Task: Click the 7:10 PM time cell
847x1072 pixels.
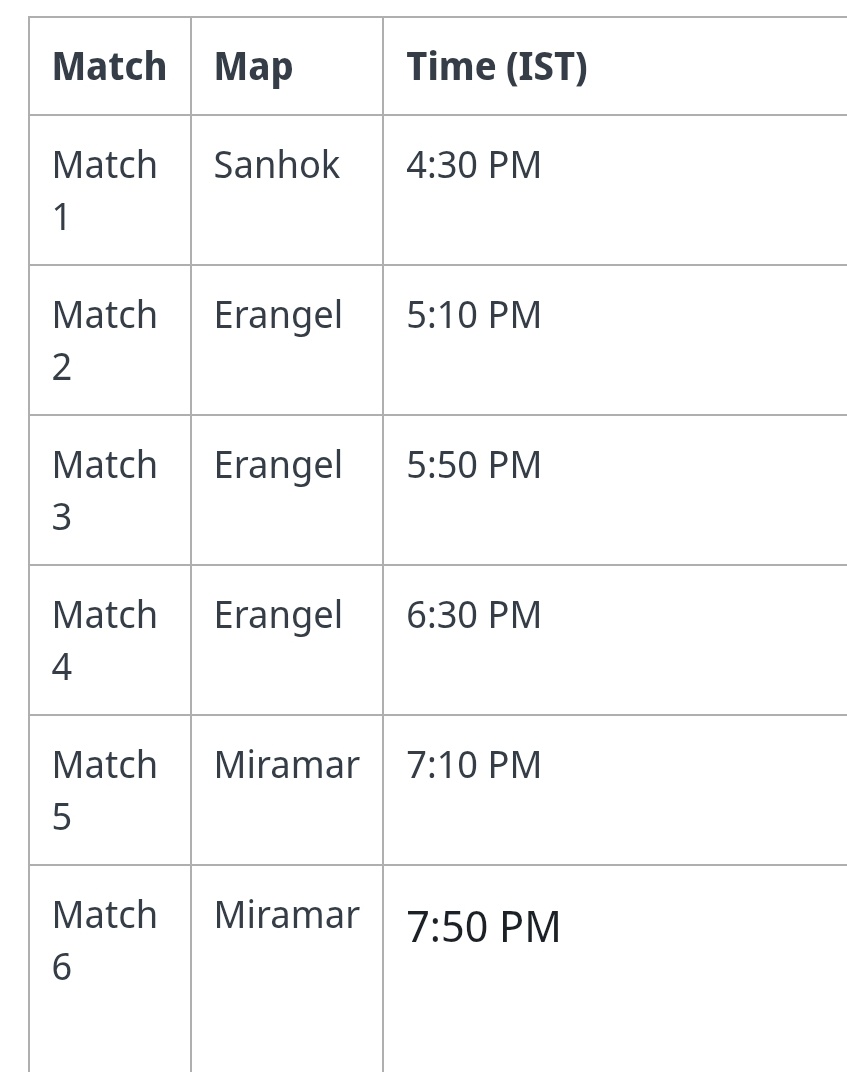Action: click(473, 765)
